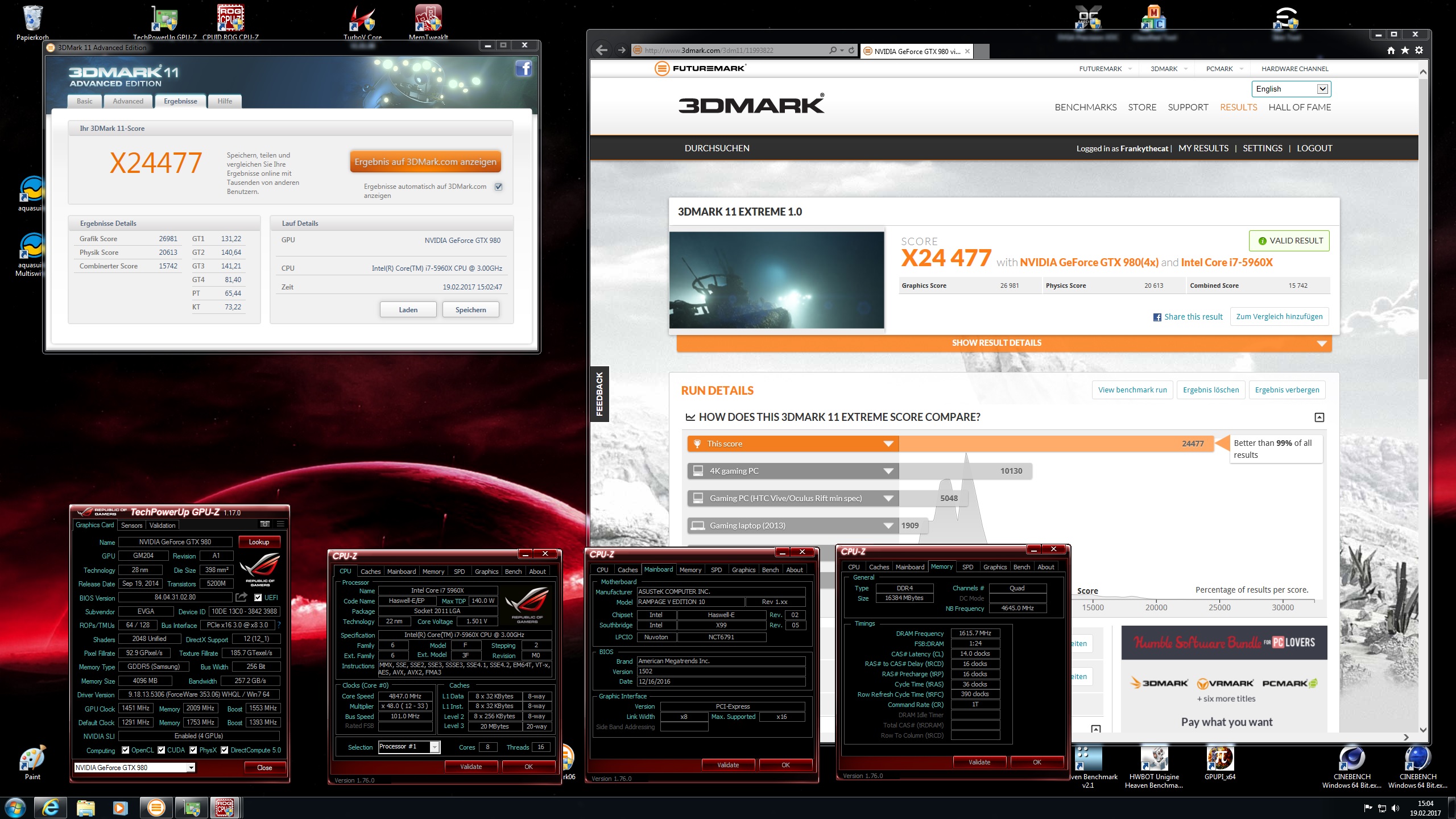Open HALL OF FAME menu on 3DMark site
1456x819 pixels.
coord(1300,107)
